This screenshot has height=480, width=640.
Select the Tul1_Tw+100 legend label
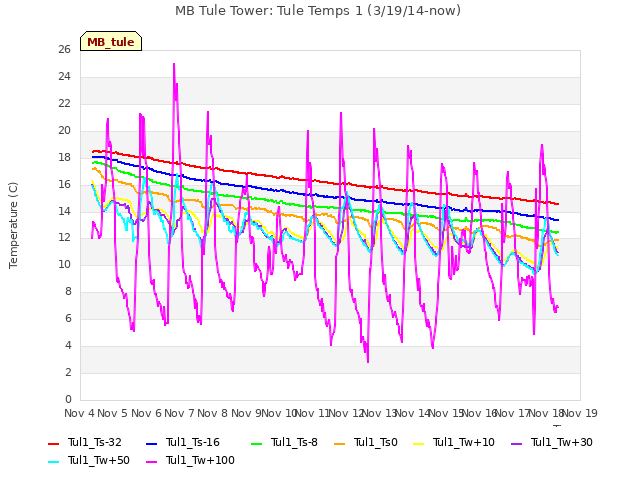[x=200, y=460]
